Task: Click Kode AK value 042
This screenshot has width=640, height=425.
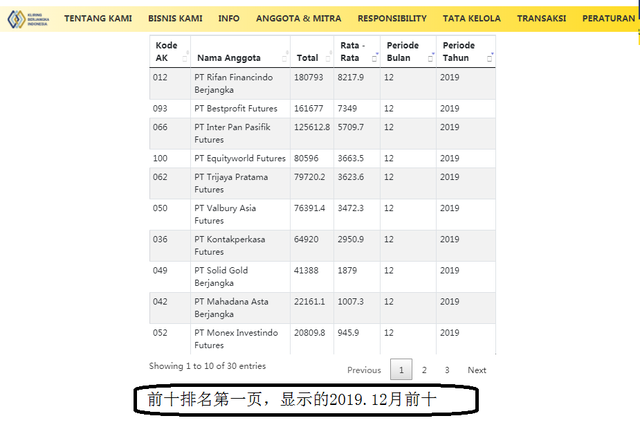Action: [x=160, y=301]
